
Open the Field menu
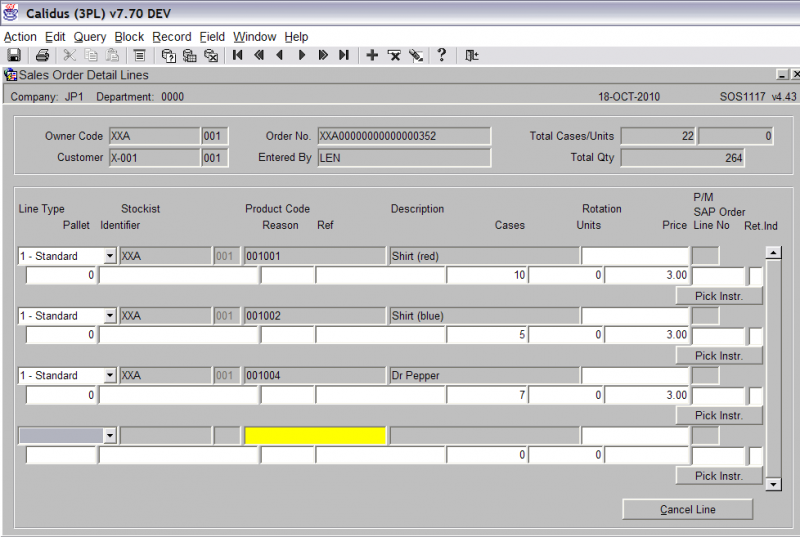pyautogui.click(x=212, y=37)
